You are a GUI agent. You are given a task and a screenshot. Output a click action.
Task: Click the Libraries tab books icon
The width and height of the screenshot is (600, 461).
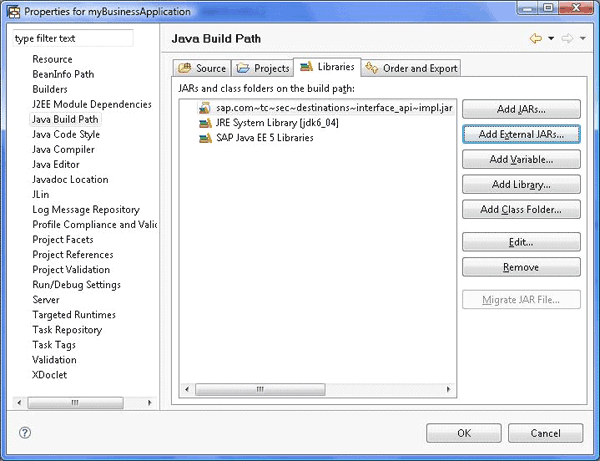pos(307,67)
